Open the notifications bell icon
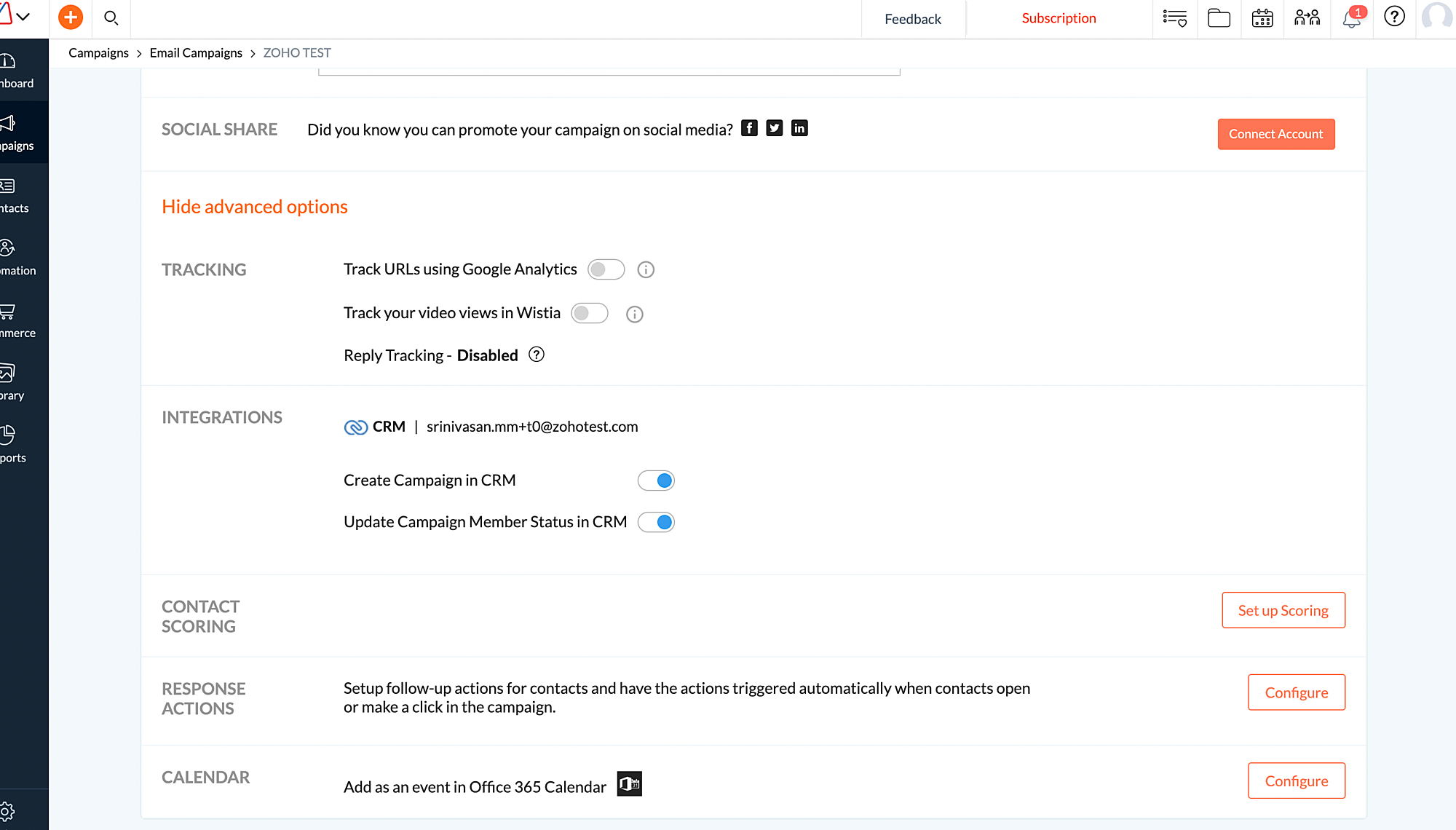 pos(1351,18)
